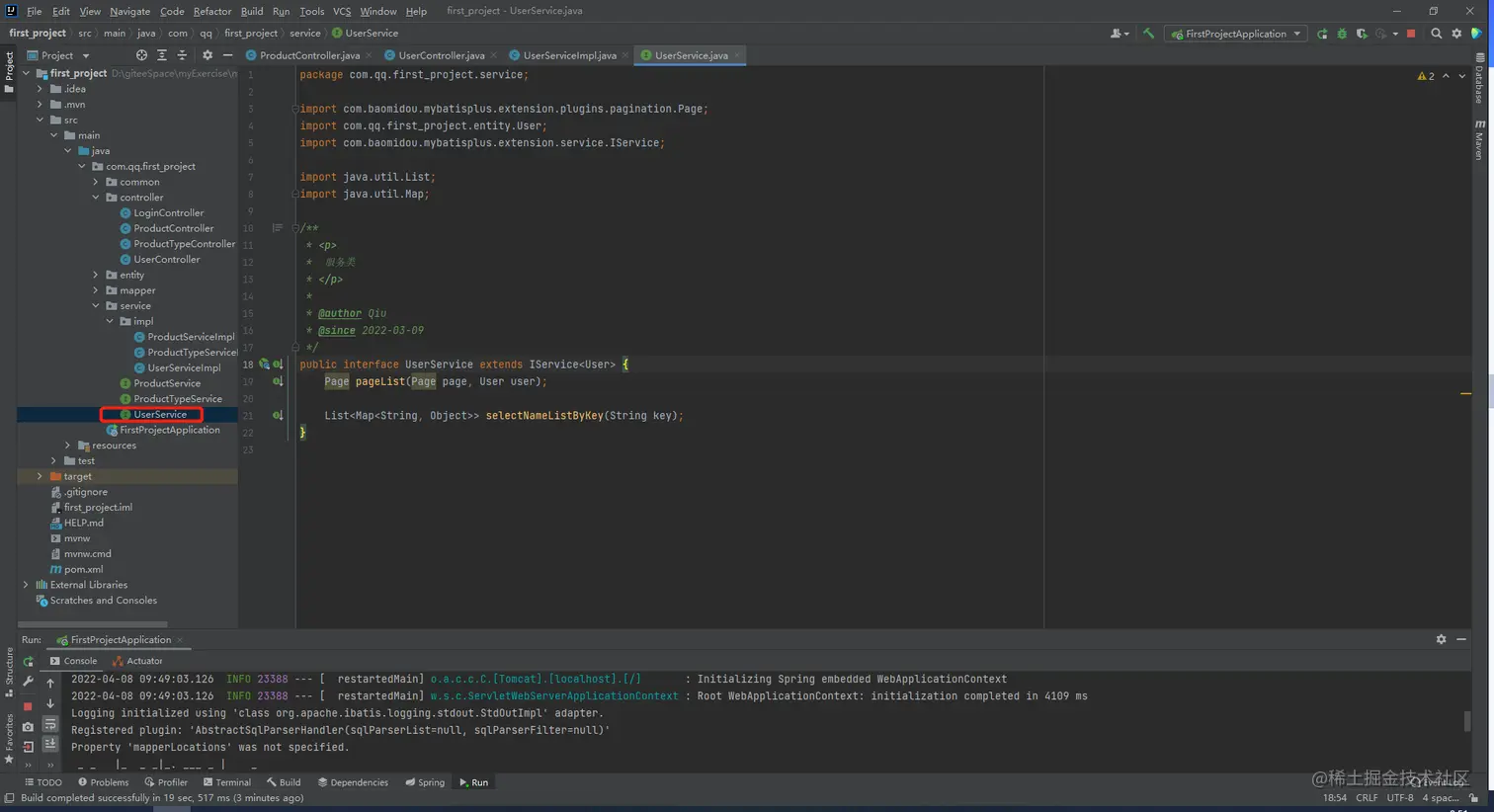The image size is (1494, 812).
Task: Switch to UserServiceImpl.java editor tab
Action: 568,55
